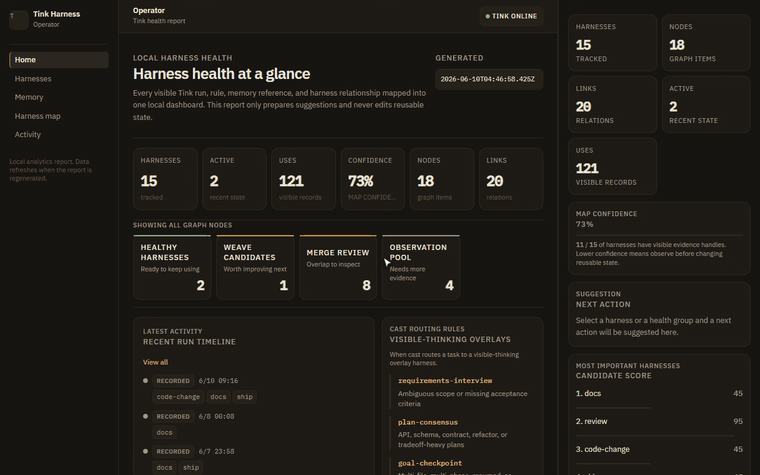
Task: Click the right panel Nodes 18 graph items tile
Action: pyautogui.click(x=706, y=43)
